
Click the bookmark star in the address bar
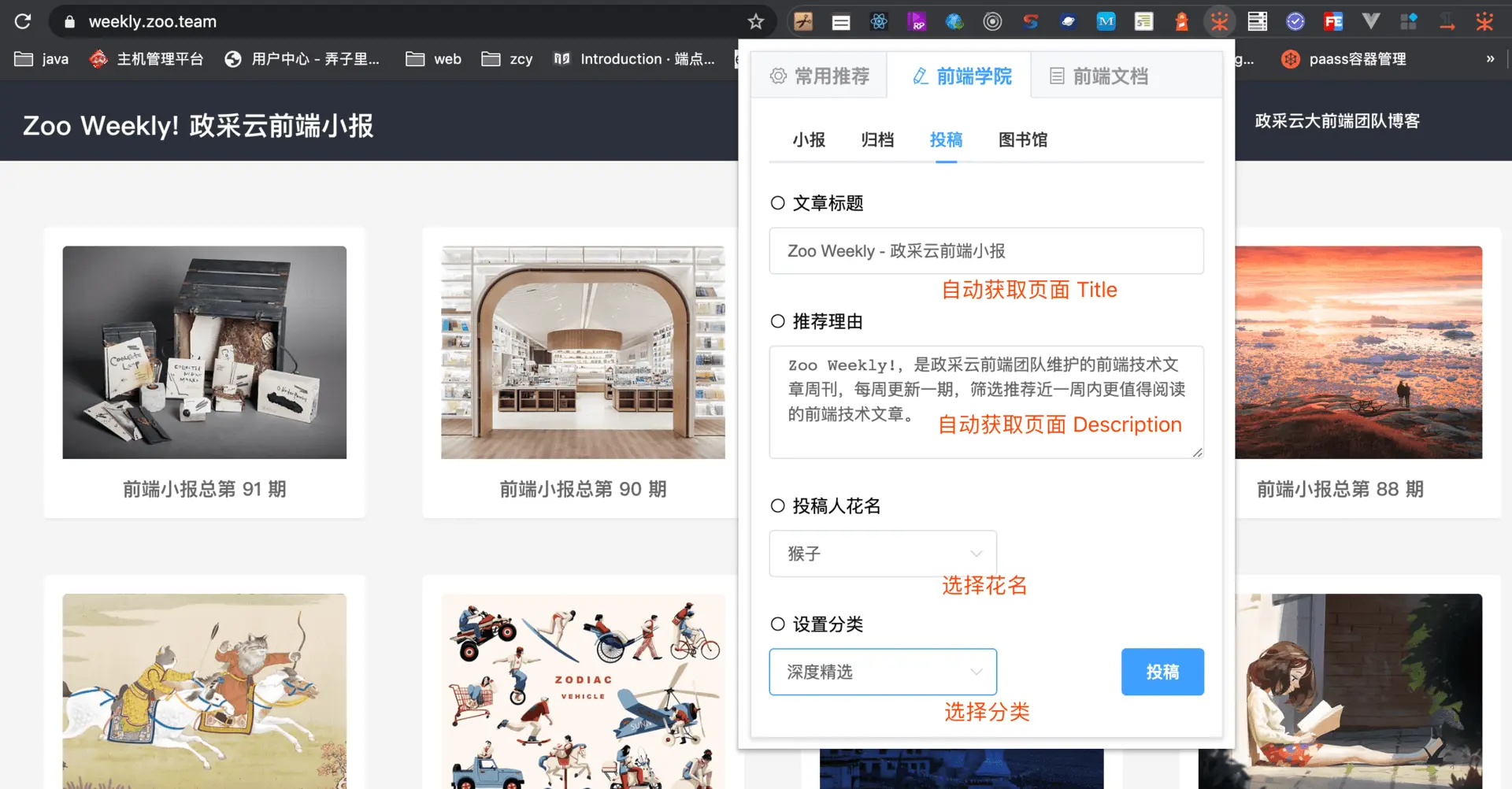coord(755,21)
